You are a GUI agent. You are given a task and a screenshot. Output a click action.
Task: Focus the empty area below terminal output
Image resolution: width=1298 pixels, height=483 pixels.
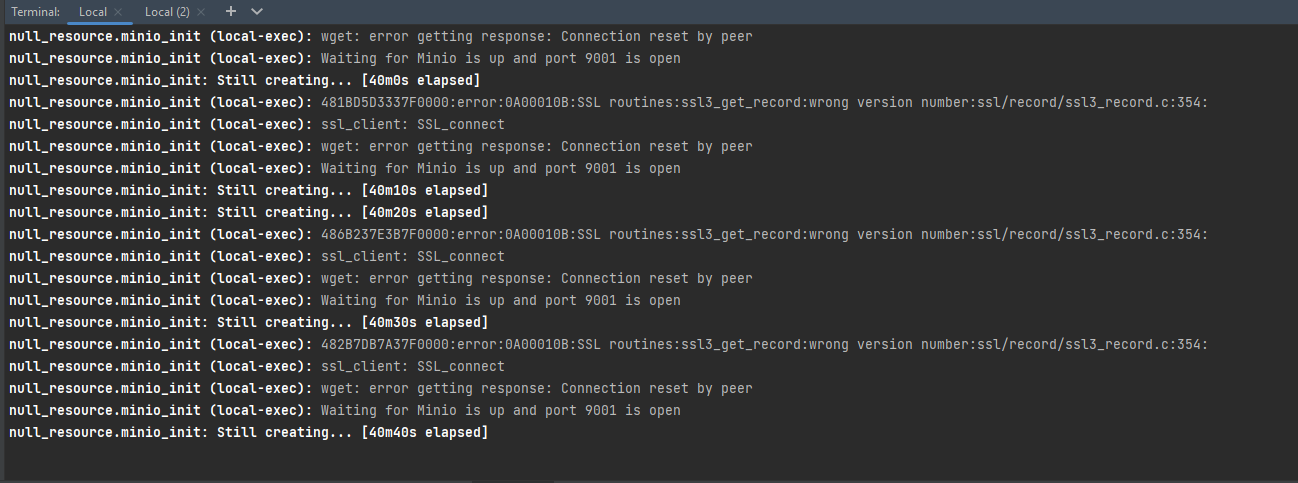[x=650, y=462]
